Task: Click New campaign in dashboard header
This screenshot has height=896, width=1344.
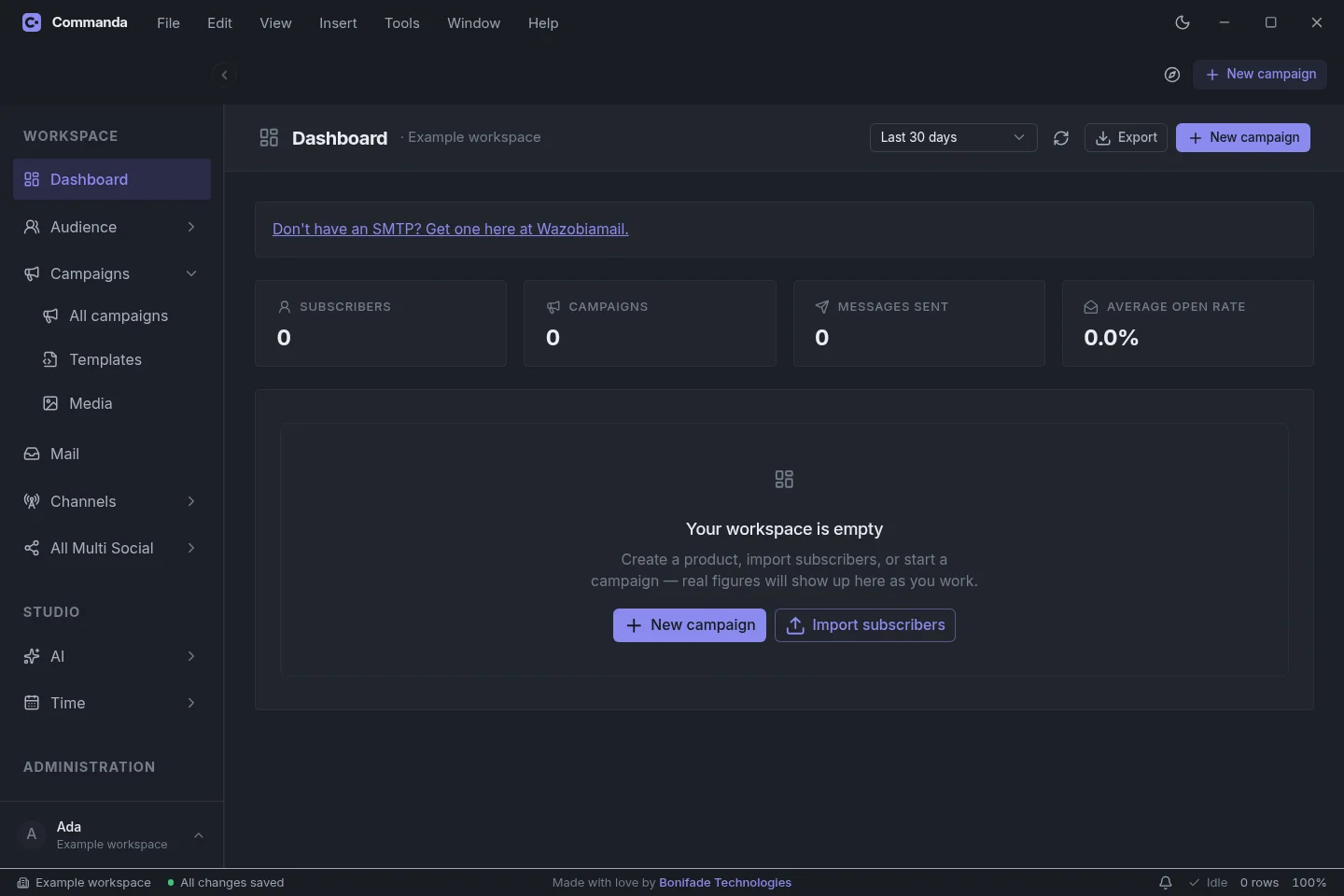Action: tap(1243, 138)
